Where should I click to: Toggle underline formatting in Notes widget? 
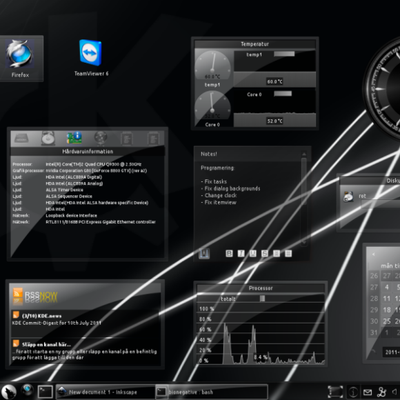tap(253, 254)
